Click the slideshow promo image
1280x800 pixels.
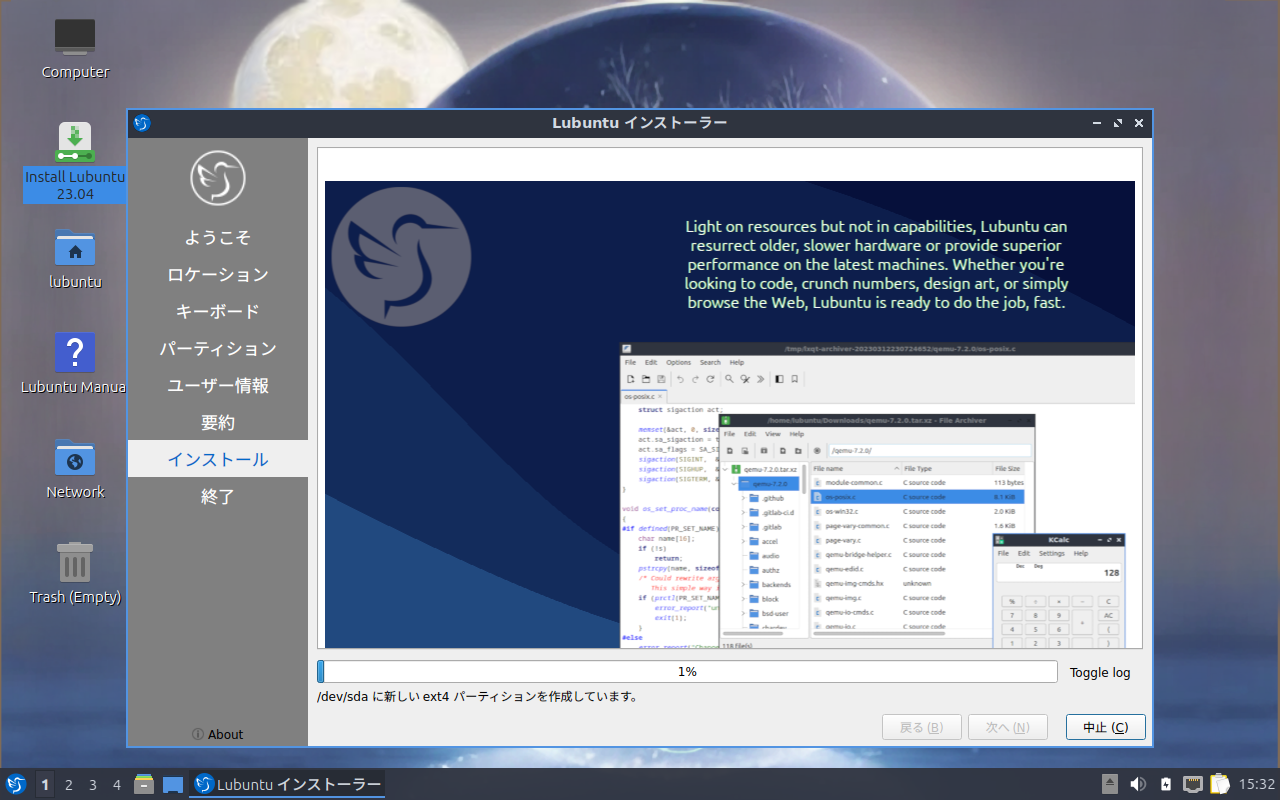(x=730, y=414)
